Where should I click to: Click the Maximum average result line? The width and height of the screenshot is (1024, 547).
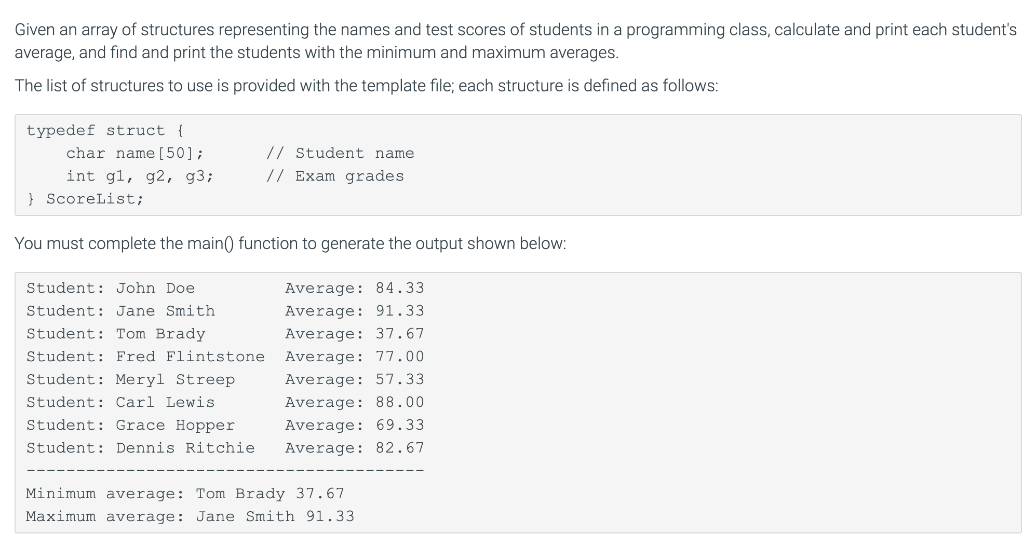point(190,517)
